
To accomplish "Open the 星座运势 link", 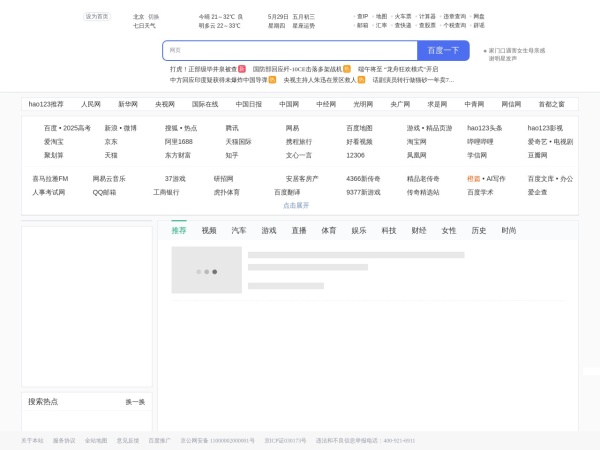I will pos(303,26).
